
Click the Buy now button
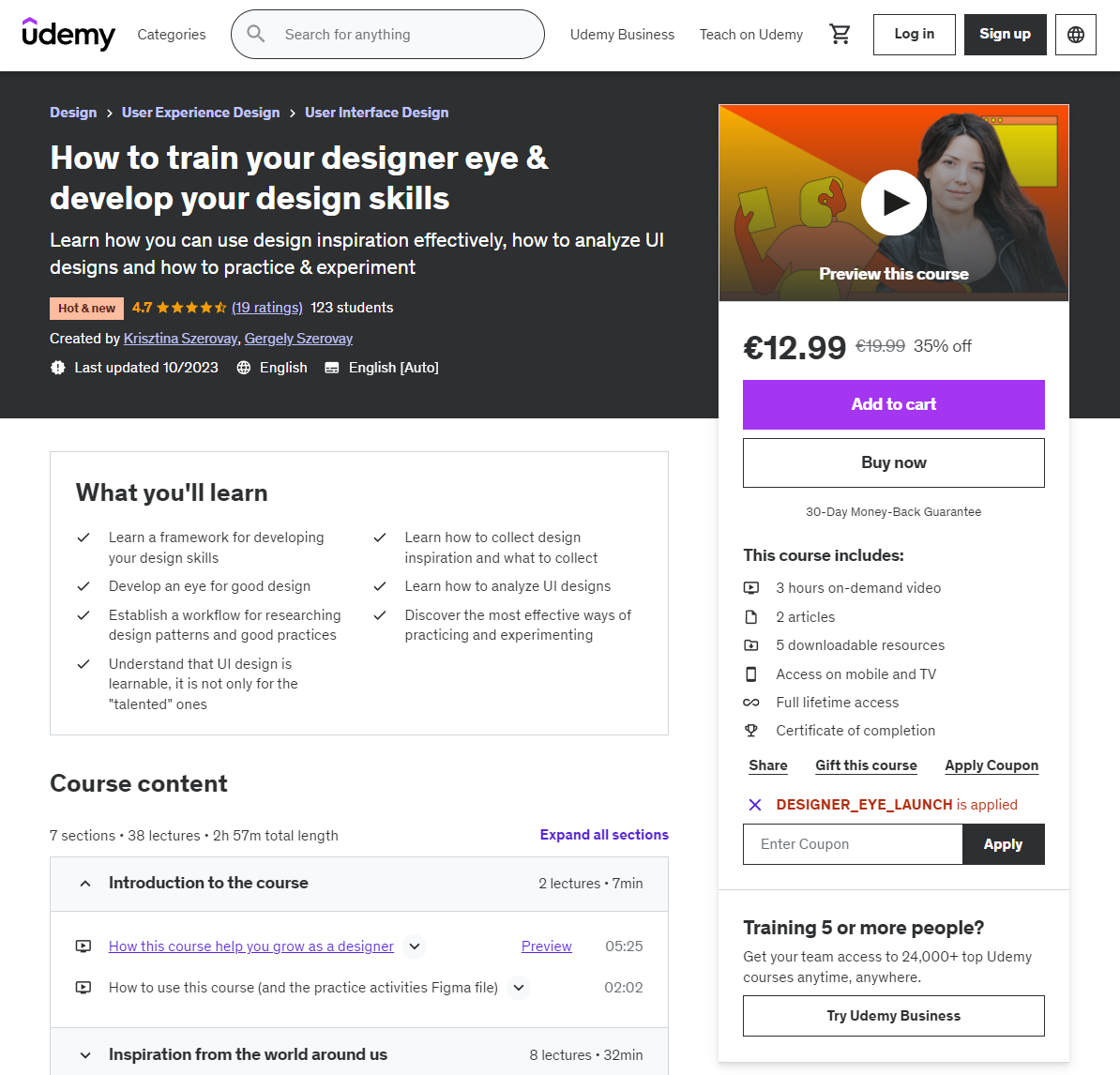(894, 462)
